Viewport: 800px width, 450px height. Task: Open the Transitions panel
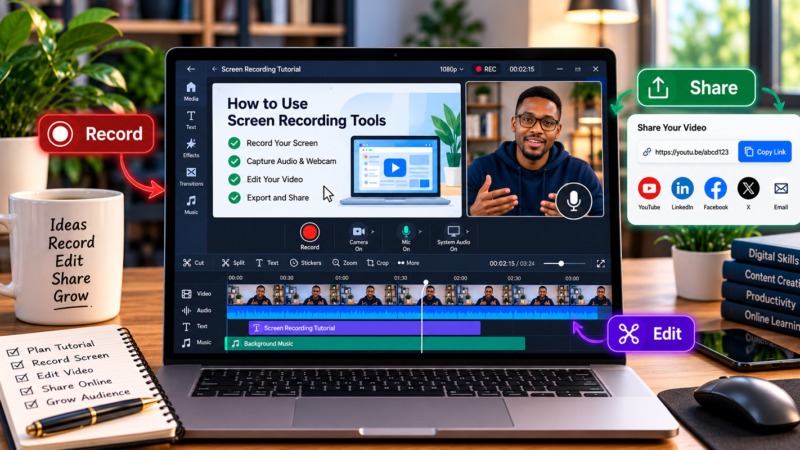191,177
